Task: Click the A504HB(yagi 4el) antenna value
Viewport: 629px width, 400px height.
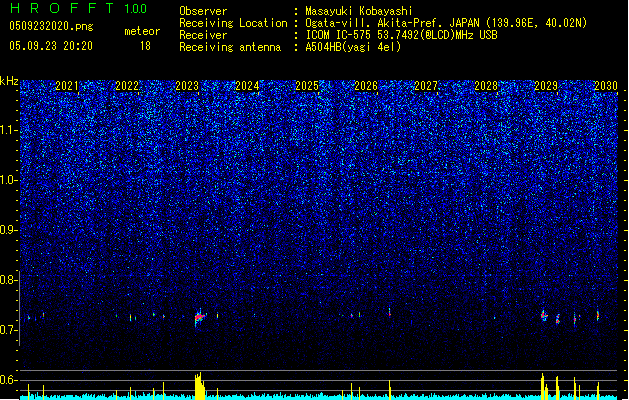Action: pos(353,47)
